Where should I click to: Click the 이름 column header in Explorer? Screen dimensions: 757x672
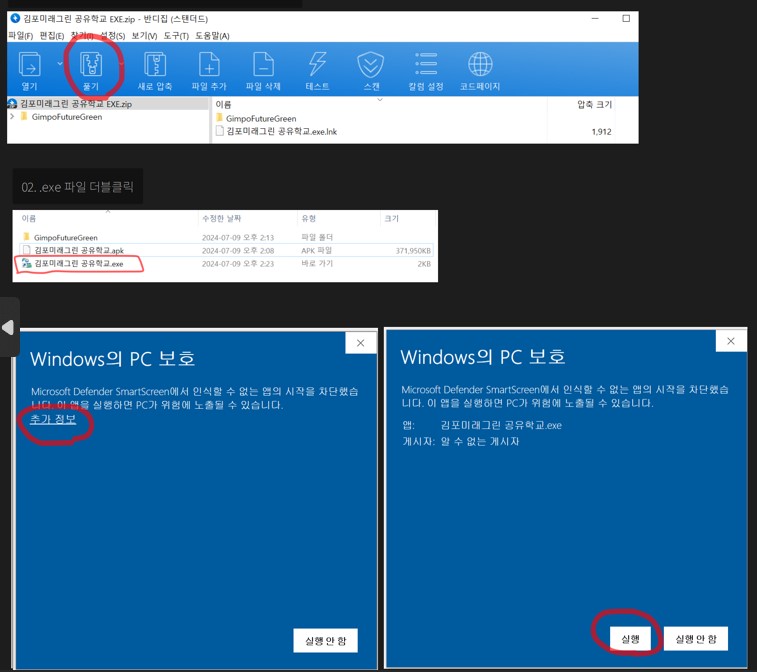point(28,218)
